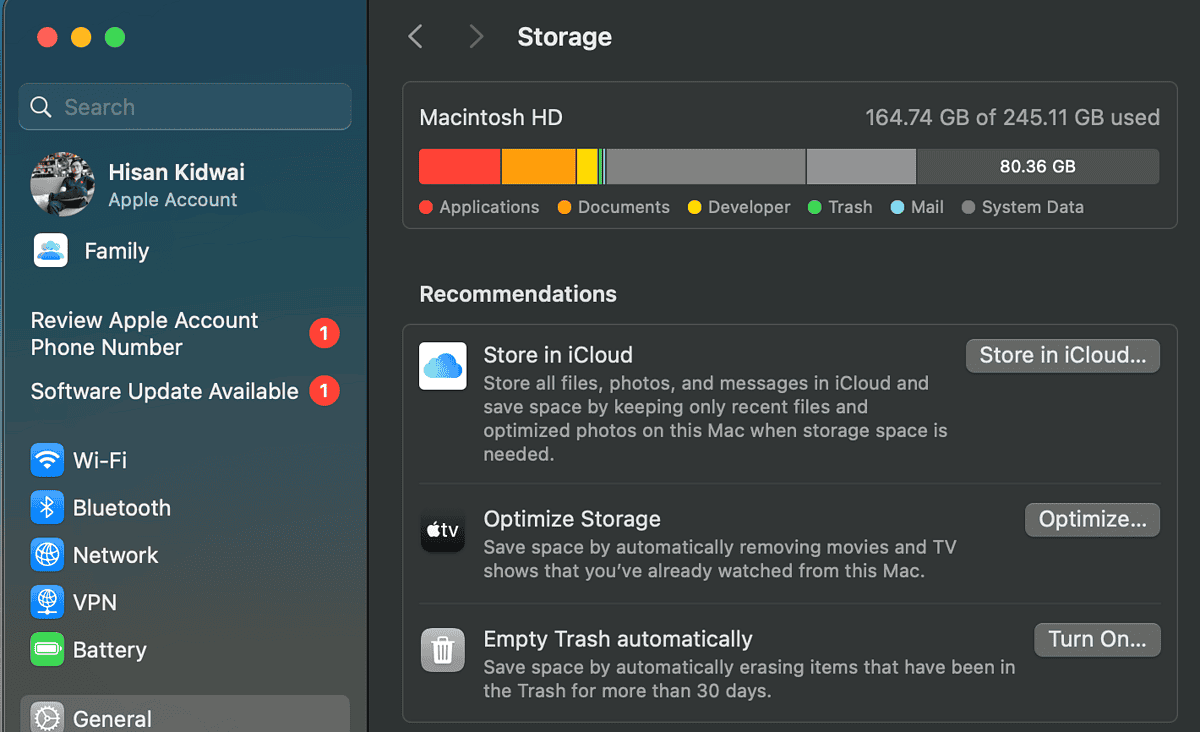The image size is (1200, 732).
Task: Open Software Update Available
Action: [x=185, y=391]
